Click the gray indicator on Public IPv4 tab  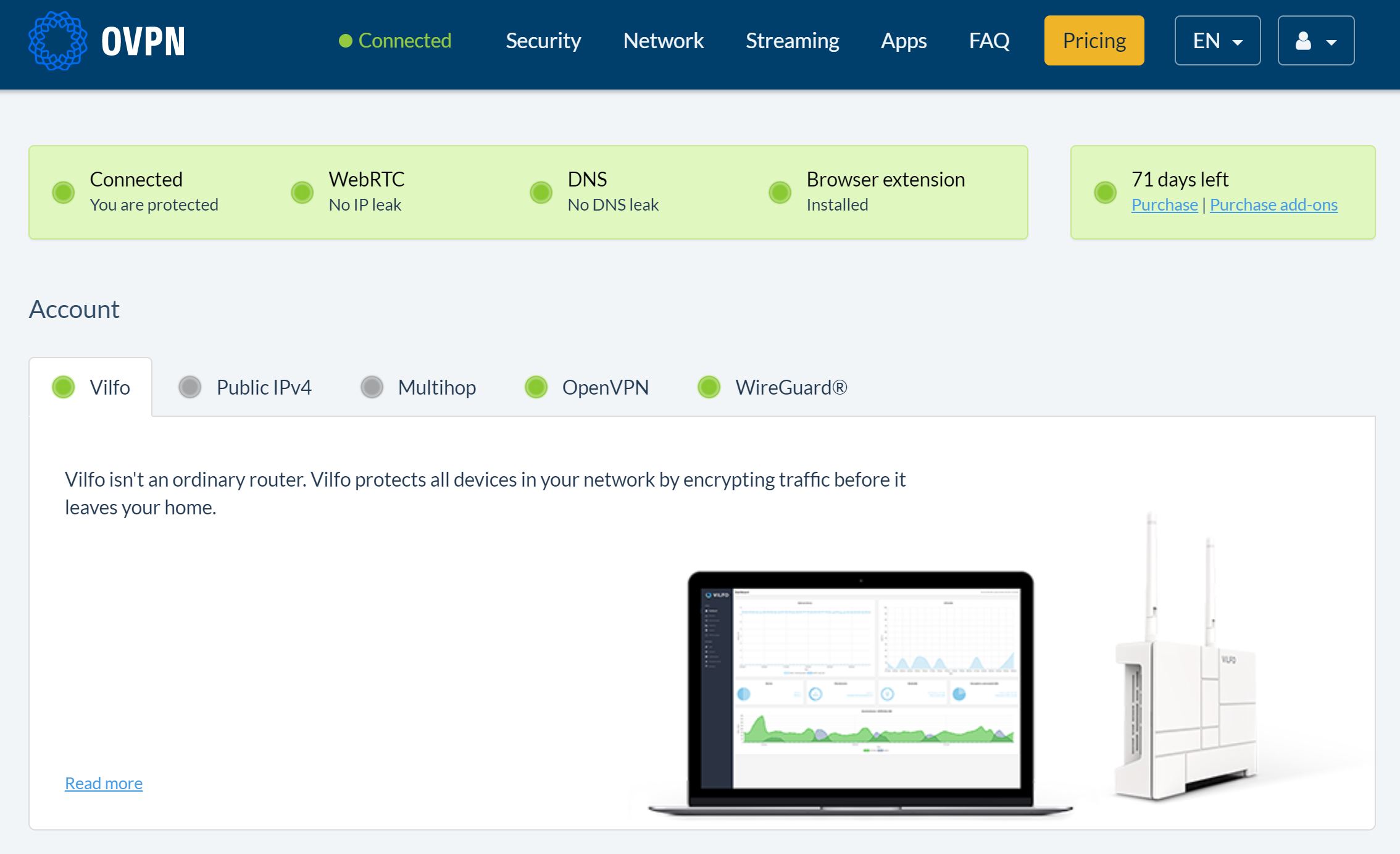point(190,387)
